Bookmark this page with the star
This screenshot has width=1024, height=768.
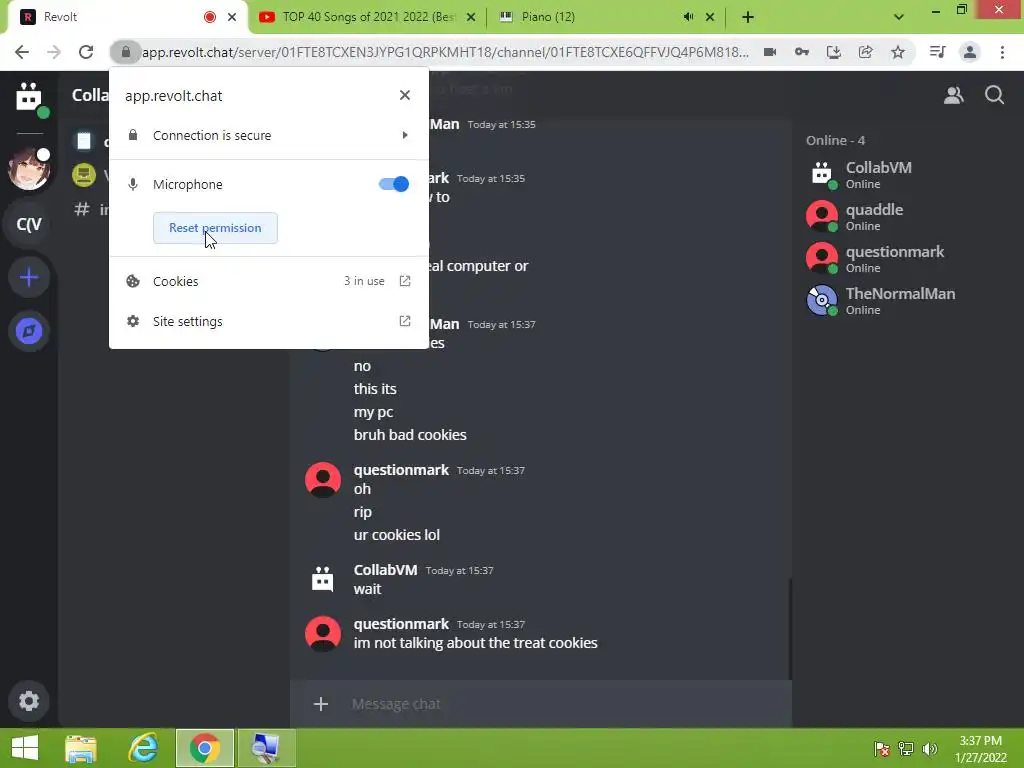point(898,52)
